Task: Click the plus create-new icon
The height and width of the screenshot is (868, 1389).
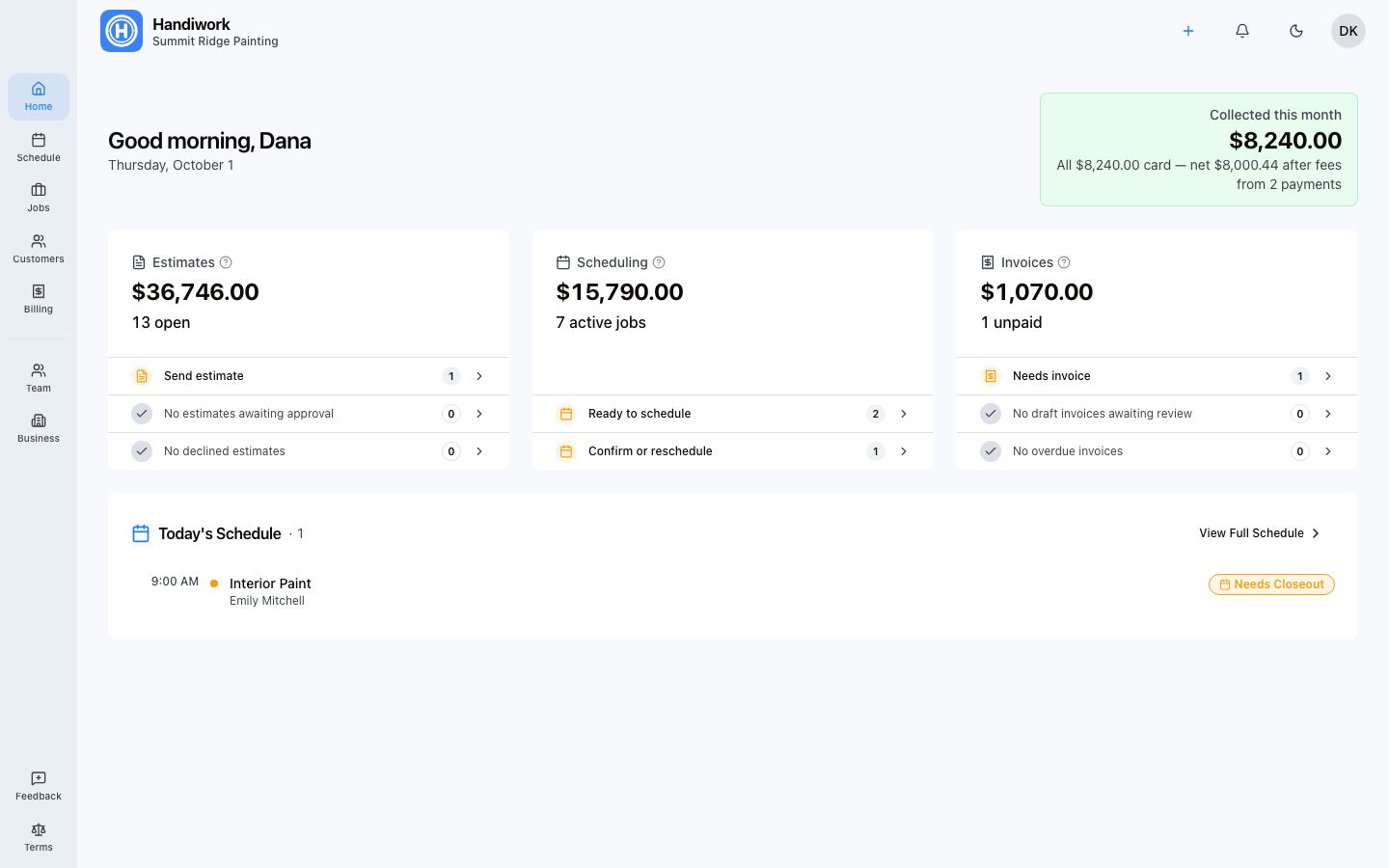Action: point(1188,31)
